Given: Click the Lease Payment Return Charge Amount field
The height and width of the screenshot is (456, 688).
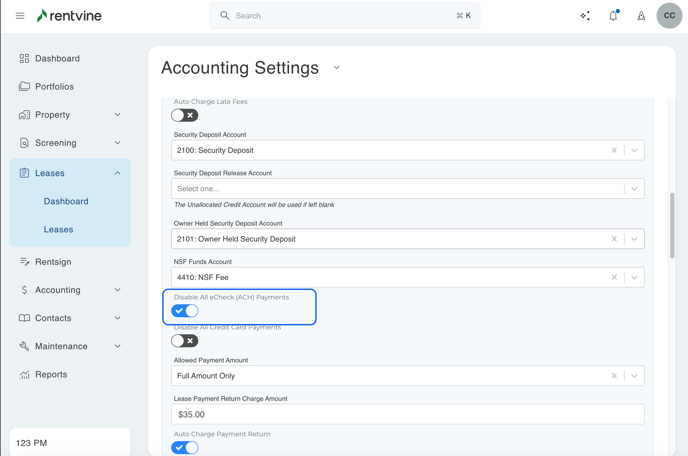Looking at the screenshot, I should pos(407,414).
